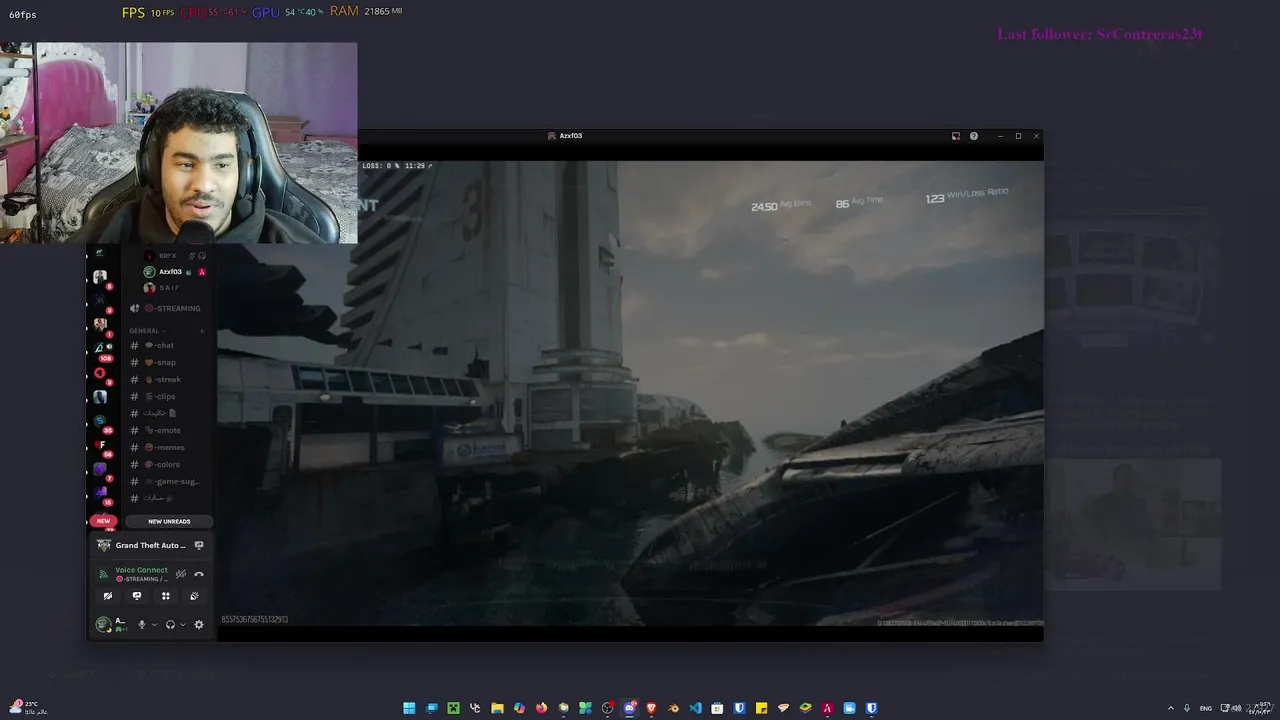The width and height of the screenshot is (1280, 720).
Task: Disconnect from the voice channel
Action: (199, 574)
